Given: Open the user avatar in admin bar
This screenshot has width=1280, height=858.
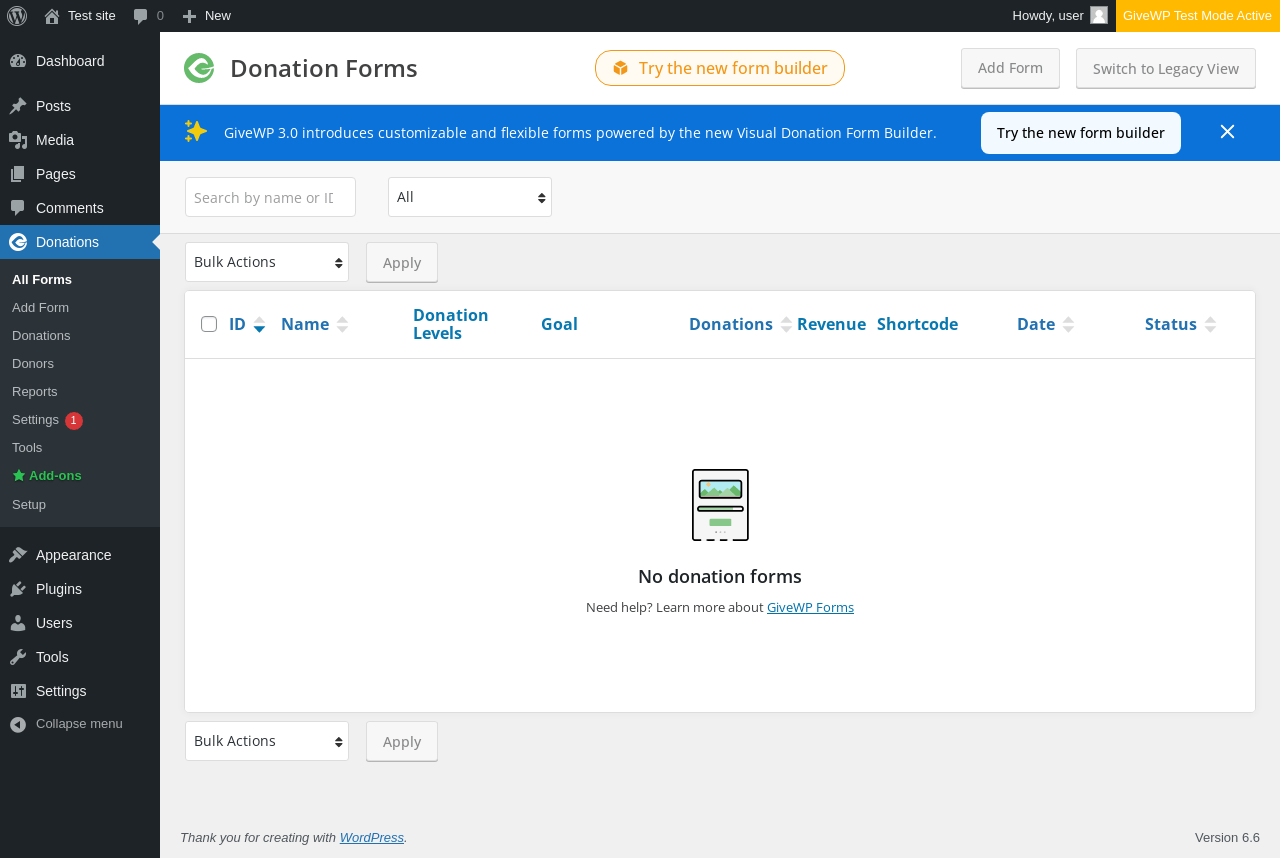Looking at the screenshot, I should 1099,16.
